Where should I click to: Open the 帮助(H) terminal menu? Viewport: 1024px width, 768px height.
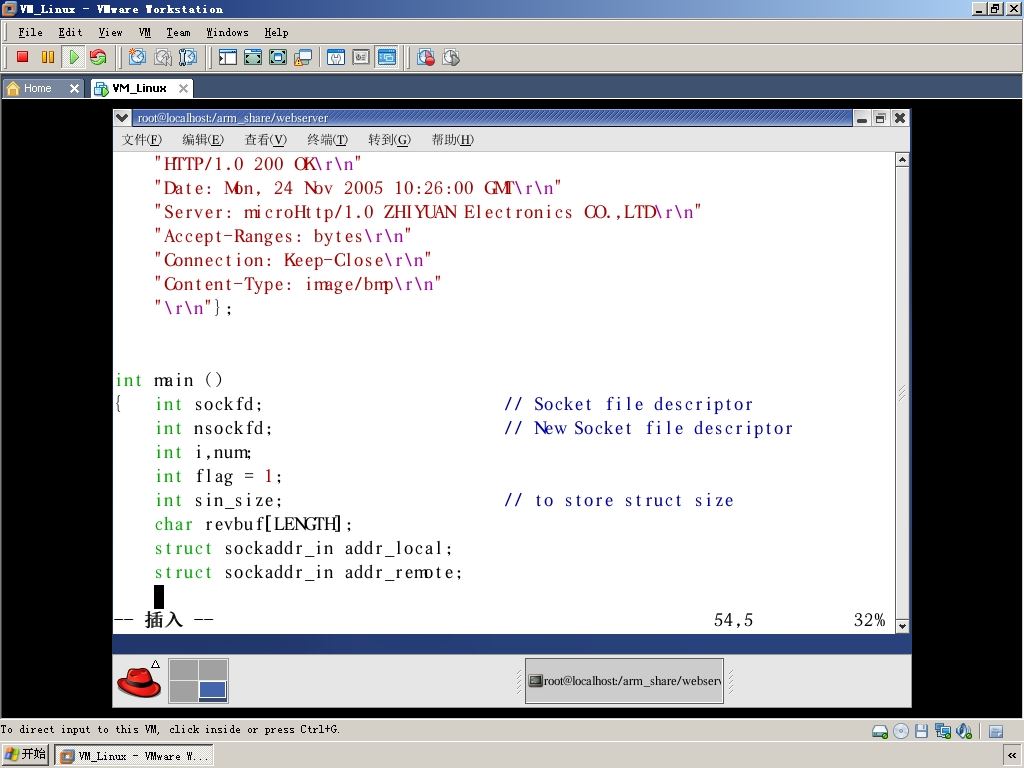coord(452,139)
